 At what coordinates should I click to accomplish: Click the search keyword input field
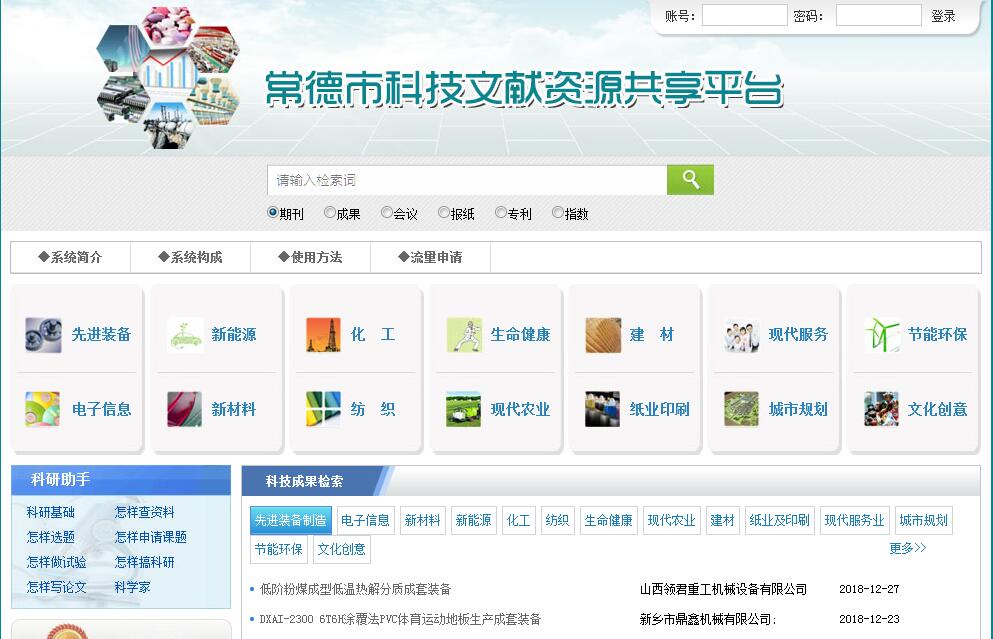[467, 180]
